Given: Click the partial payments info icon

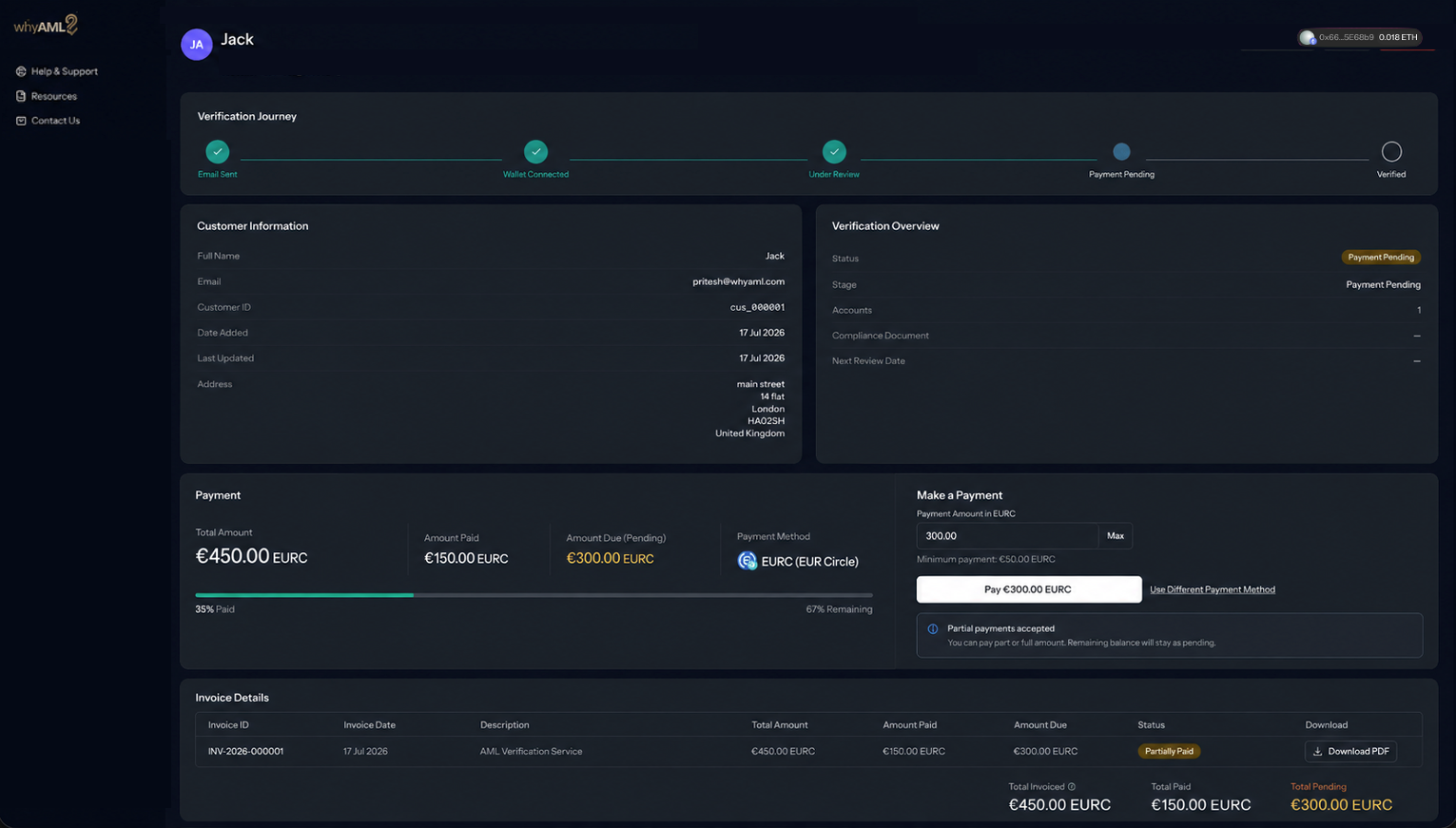Looking at the screenshot, I should (x=933, y=629).
